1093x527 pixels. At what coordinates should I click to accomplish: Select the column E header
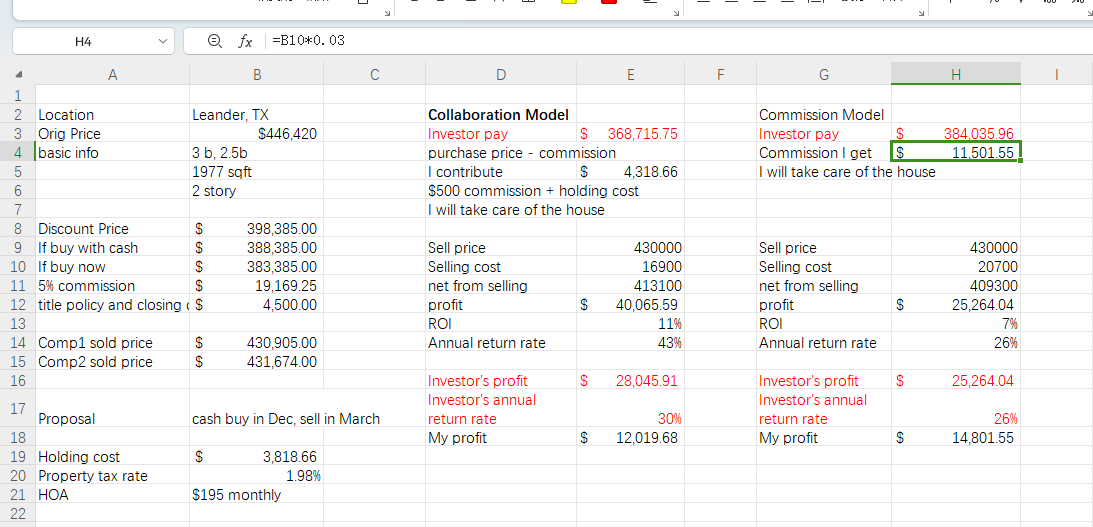pyautogui.click(x=630, y=74)
